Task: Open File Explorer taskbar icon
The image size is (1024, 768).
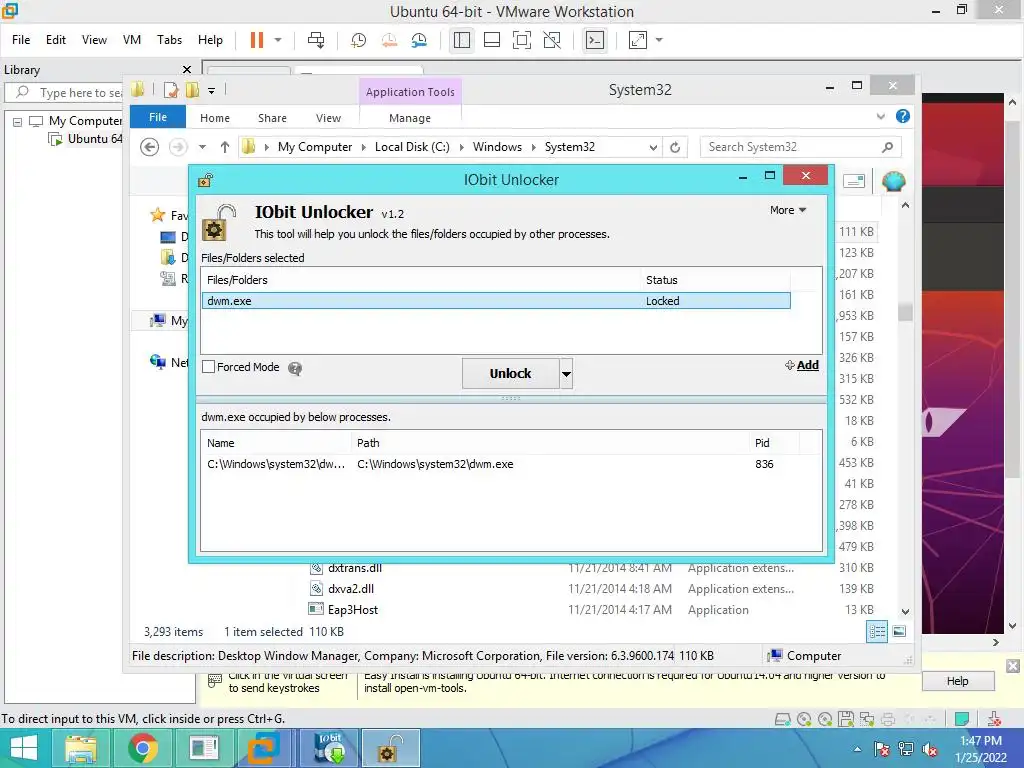Action: (81, 748)
